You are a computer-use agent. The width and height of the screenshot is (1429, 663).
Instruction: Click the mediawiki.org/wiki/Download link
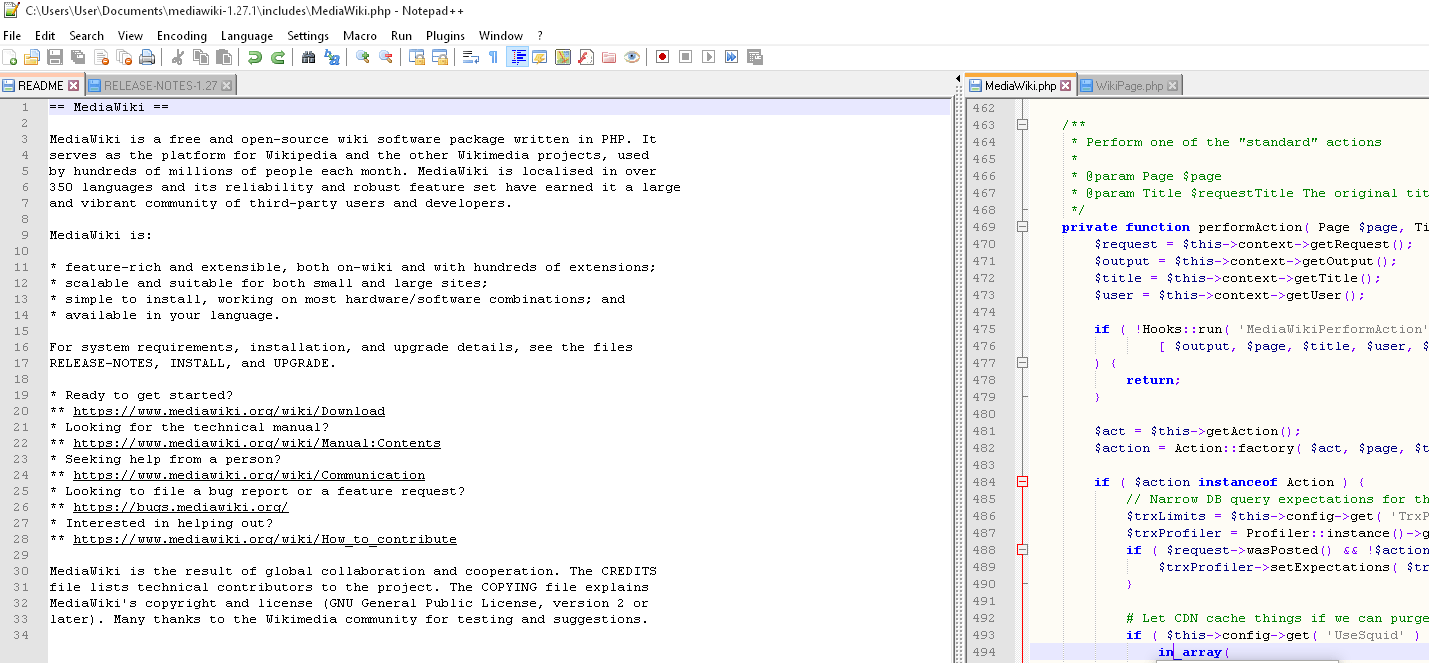(x=229, y=411)
